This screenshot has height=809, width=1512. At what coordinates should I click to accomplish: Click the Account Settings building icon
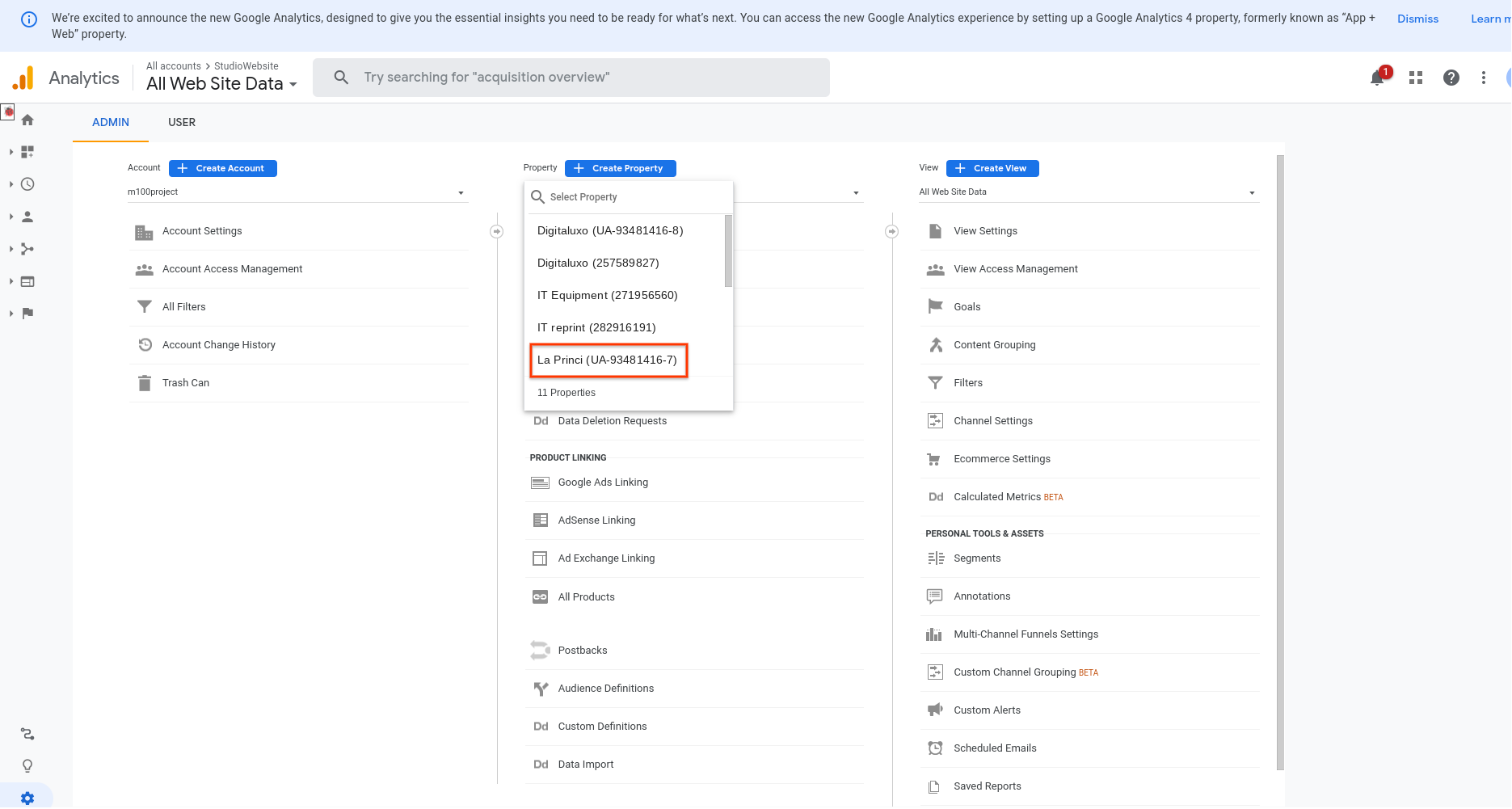click(144, 232)
